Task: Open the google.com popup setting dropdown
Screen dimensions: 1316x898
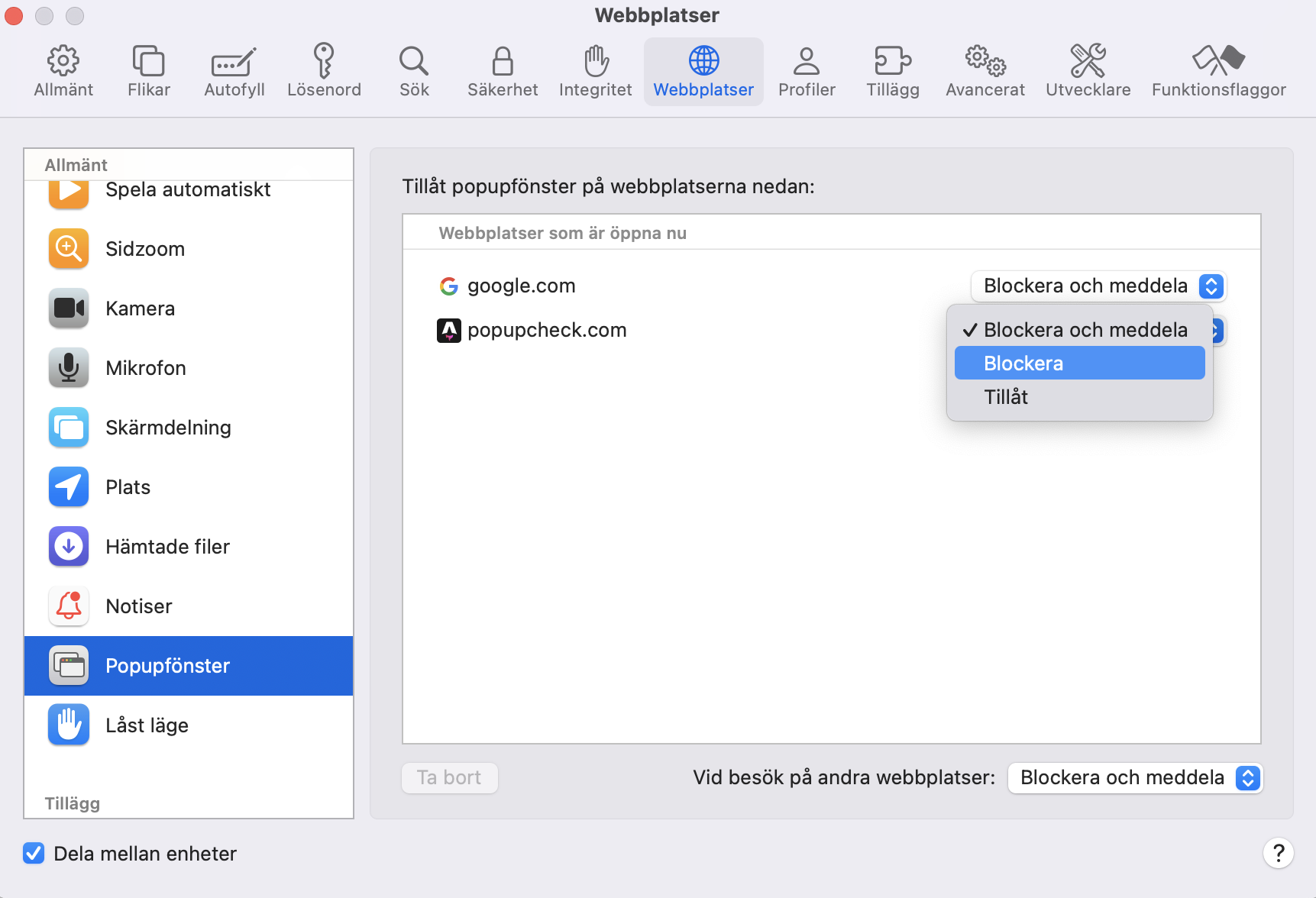Action: coord(1098,286)
